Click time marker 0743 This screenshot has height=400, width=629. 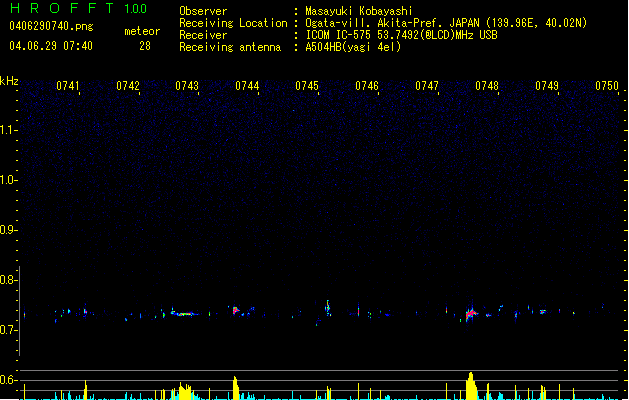coord(187,86)
